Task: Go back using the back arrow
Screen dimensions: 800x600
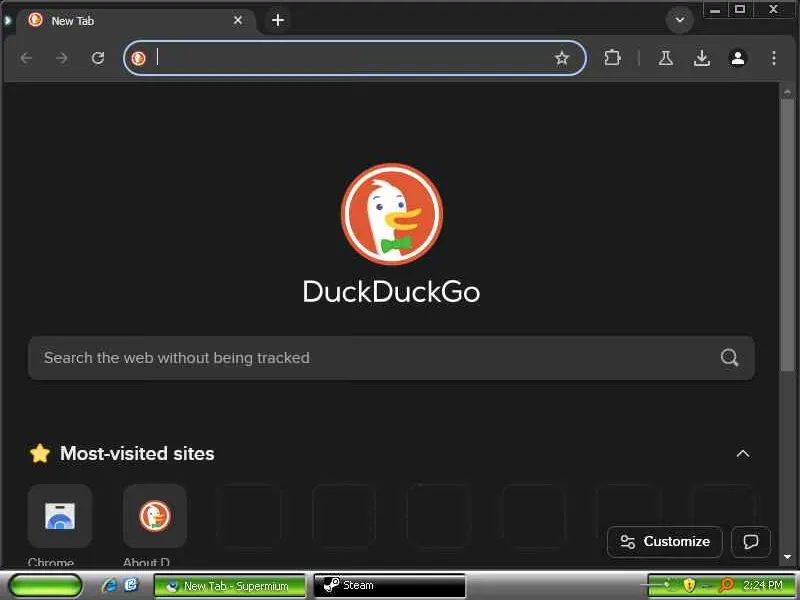Action: (x=27, y=58)
